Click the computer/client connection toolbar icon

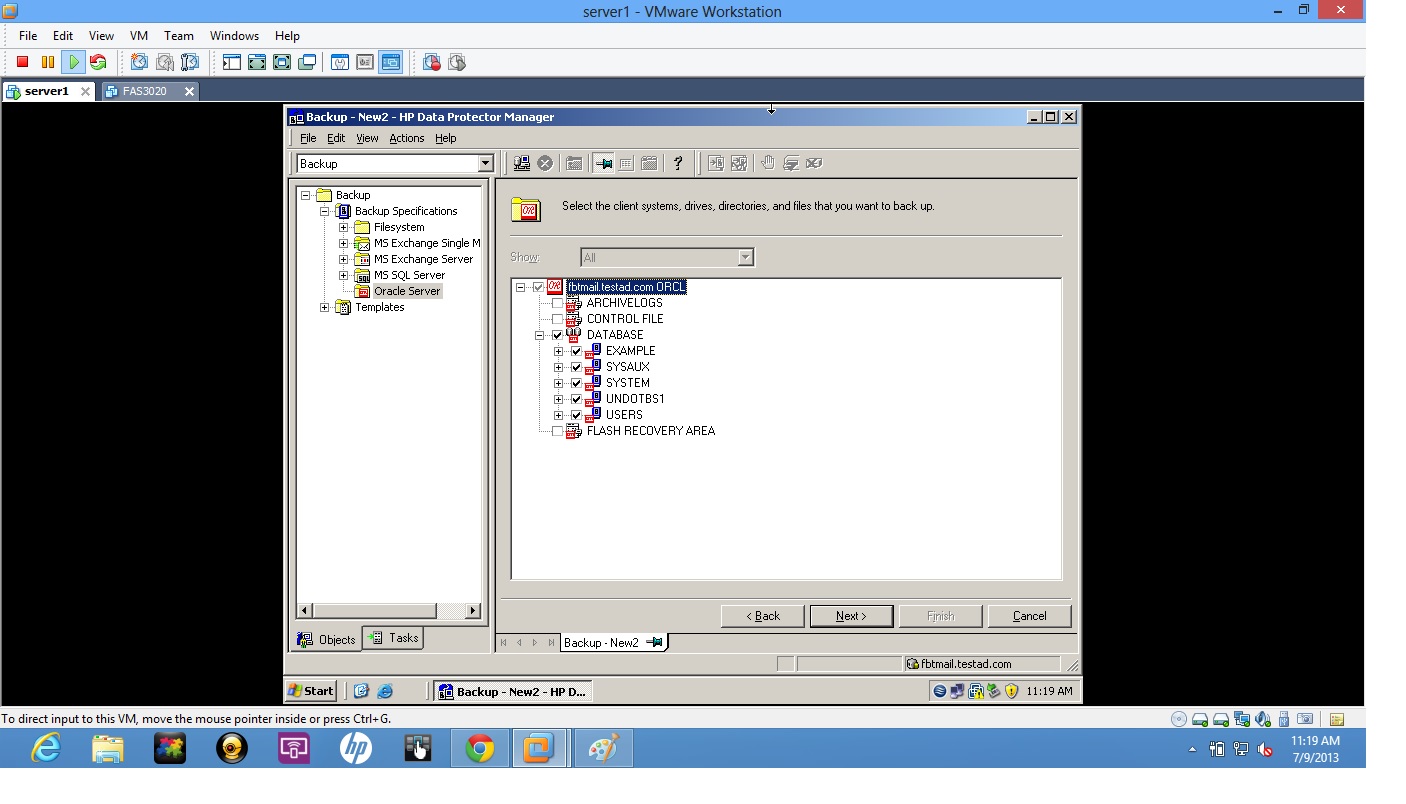coord(521,163)
